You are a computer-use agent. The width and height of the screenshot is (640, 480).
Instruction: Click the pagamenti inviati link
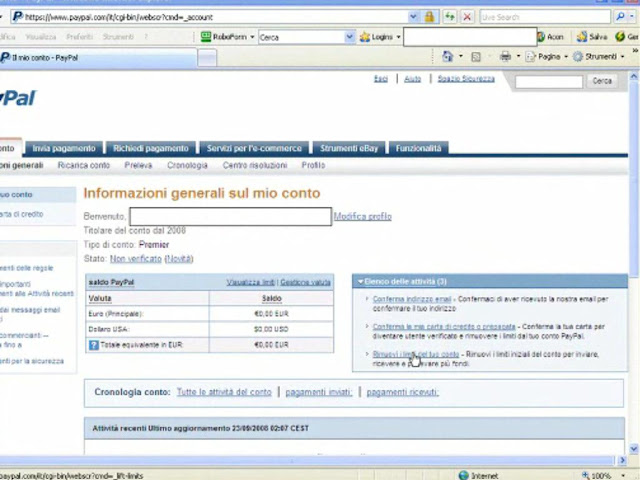[318, 392]
